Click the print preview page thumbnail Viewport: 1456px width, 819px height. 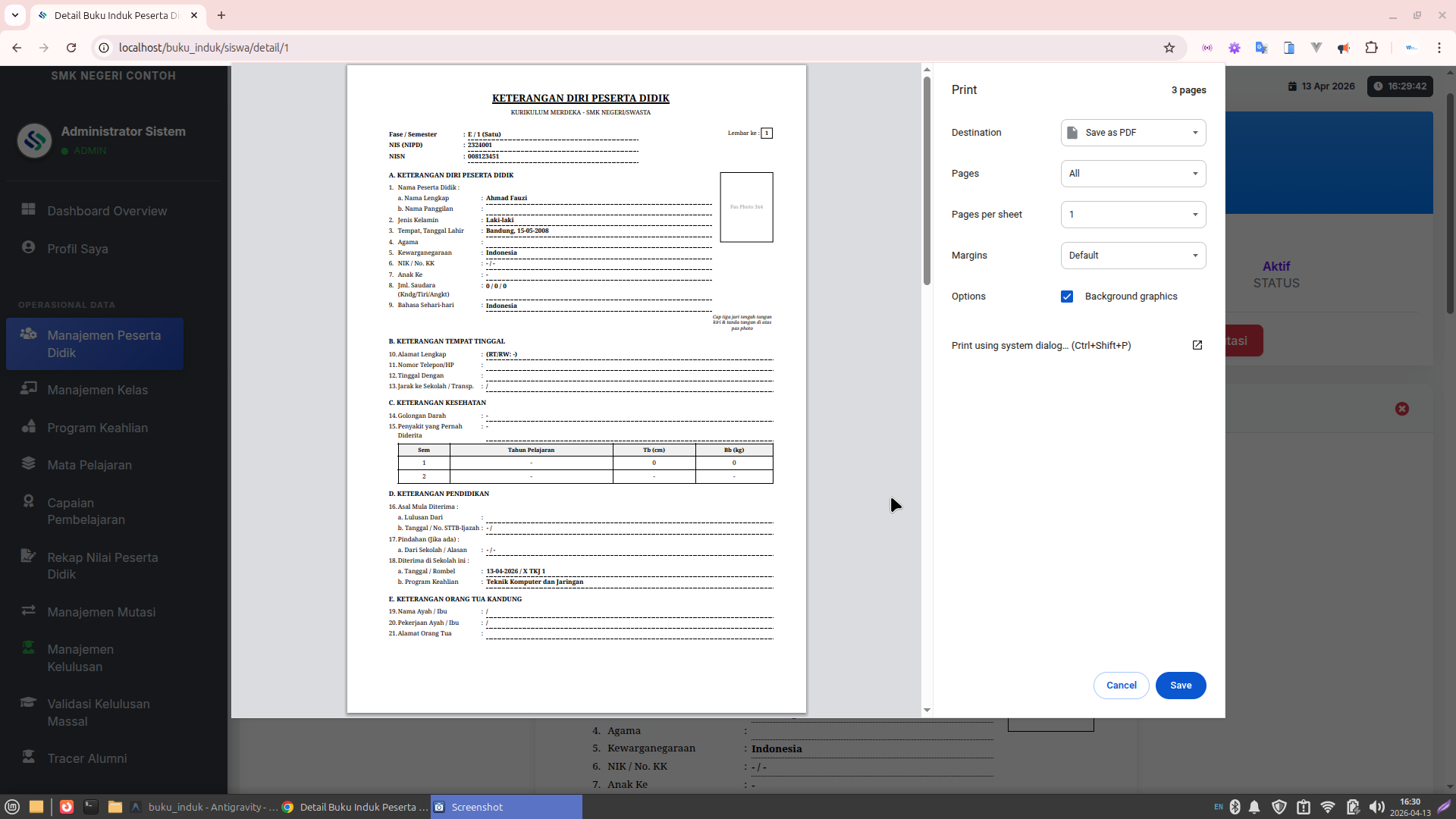pyautogui.click(x=576, y=388)
